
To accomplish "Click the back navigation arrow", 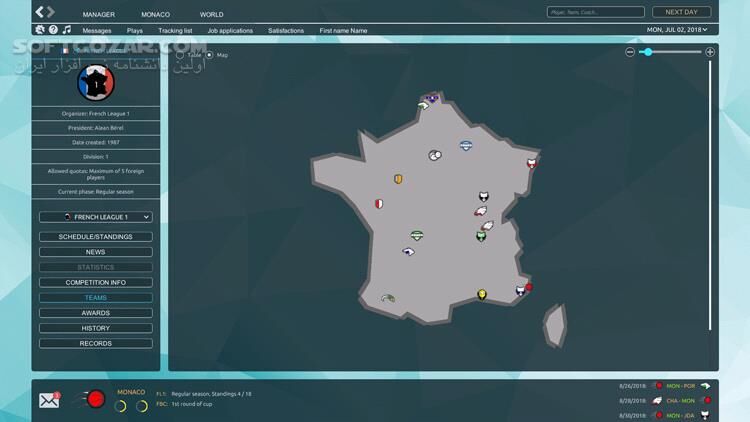I will [40, 13].
